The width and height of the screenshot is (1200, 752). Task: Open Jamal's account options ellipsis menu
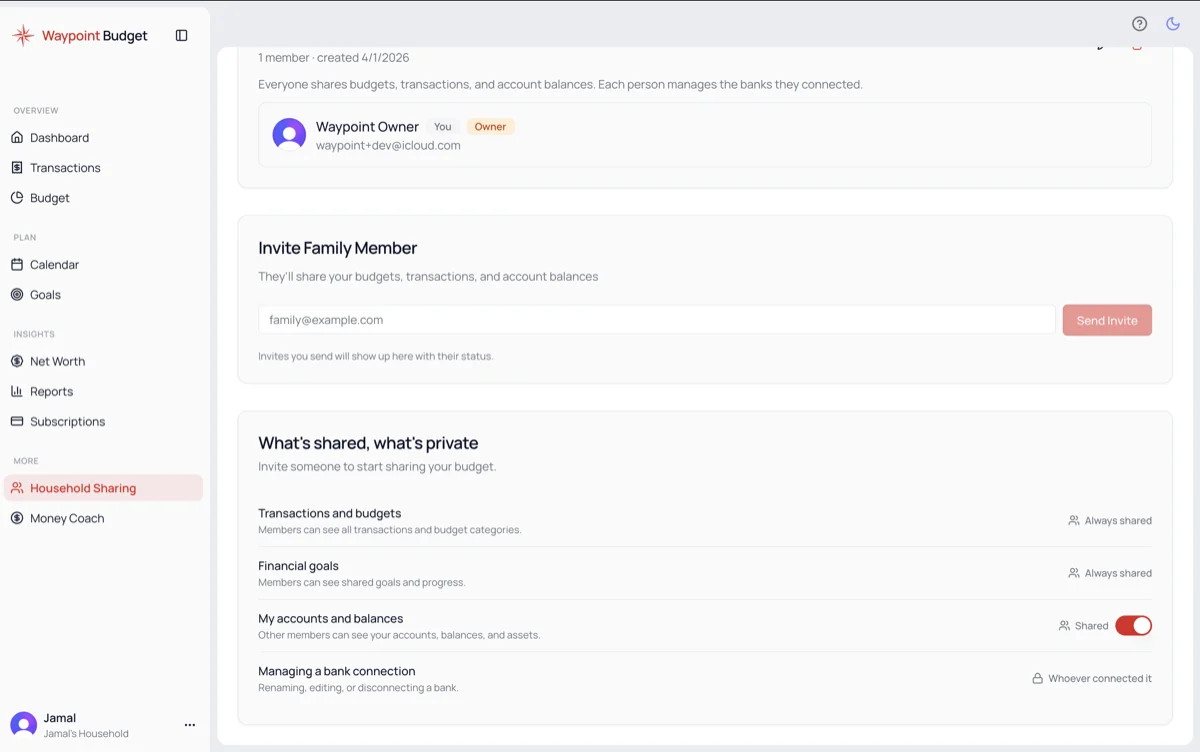190,725
